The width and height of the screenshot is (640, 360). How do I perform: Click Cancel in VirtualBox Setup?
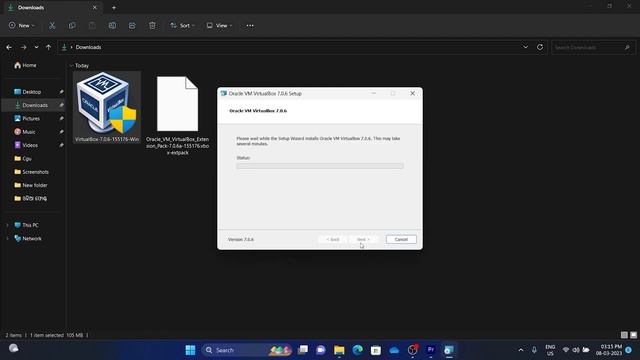click(x=401, y=240)
